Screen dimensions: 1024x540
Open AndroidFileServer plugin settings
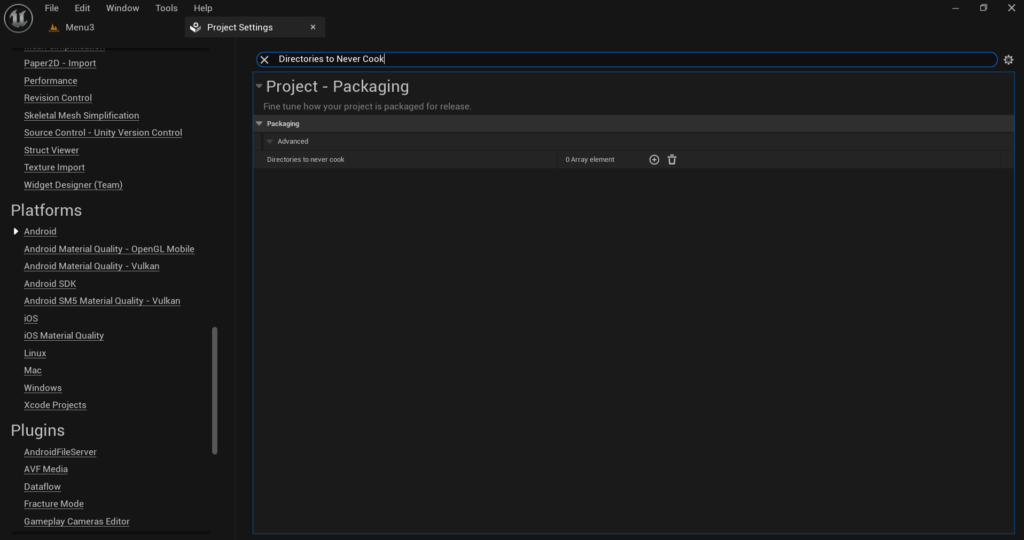tap(60, 451)
